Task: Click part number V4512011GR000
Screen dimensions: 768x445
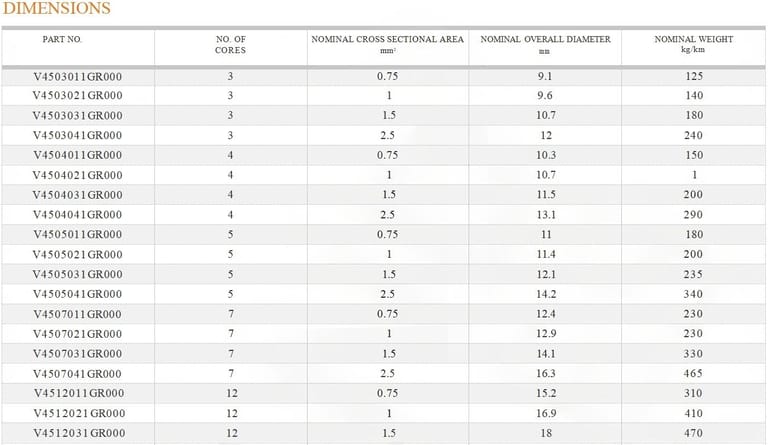Action: [x=77, y=393]
